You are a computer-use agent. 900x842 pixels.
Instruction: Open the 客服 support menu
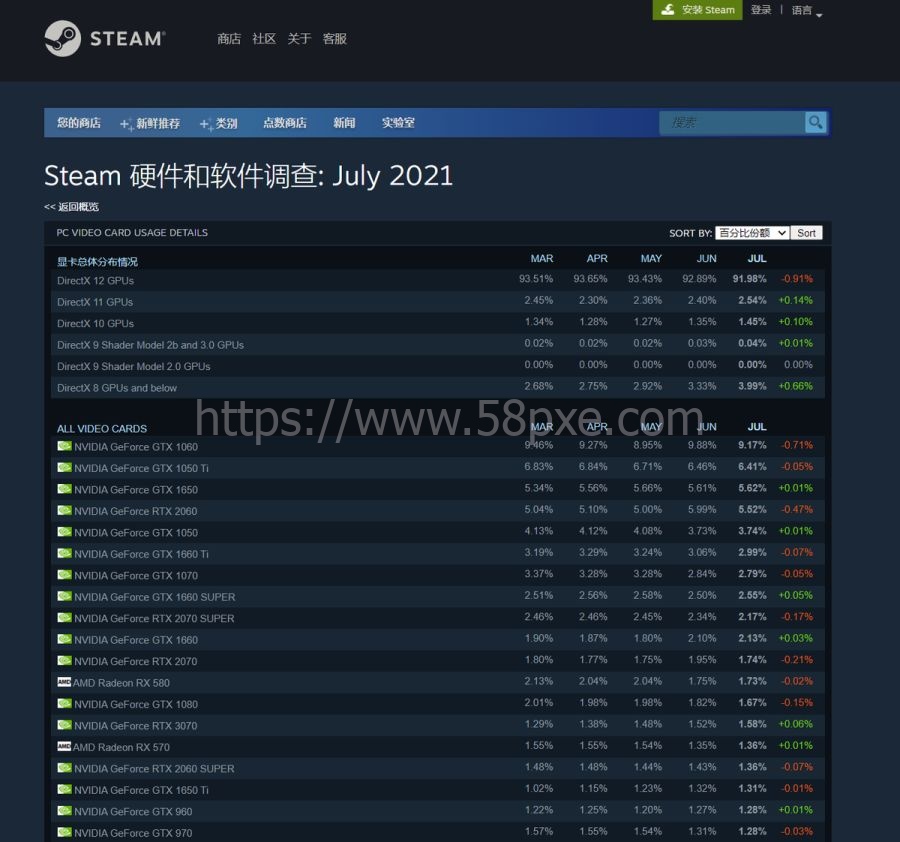(x=335, y=38)
